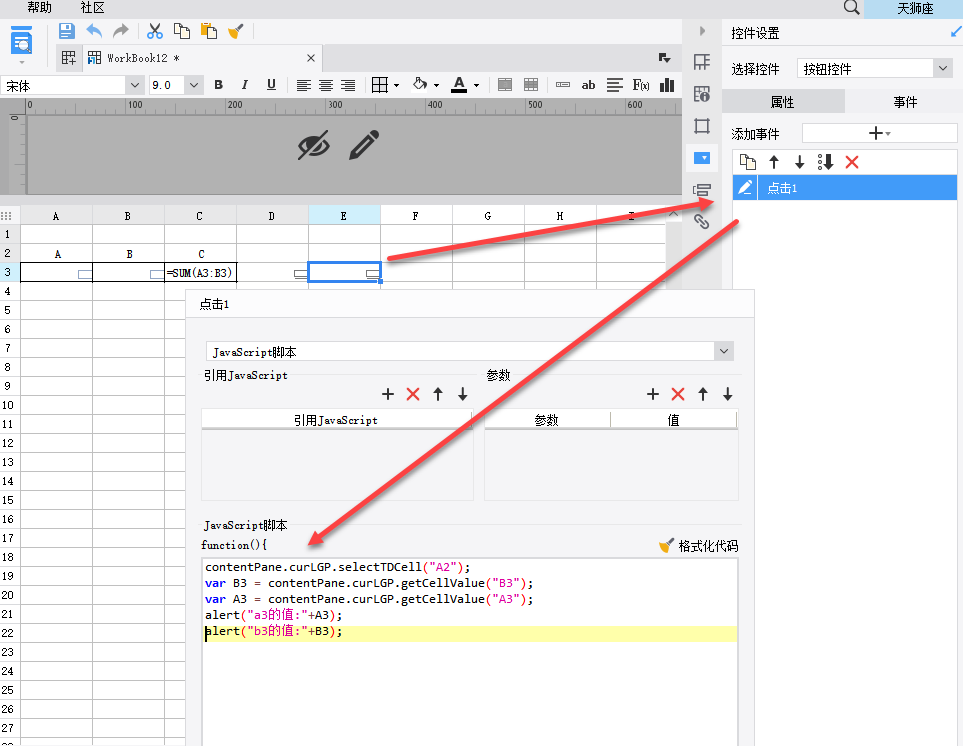Open the 社区 menu
The width and height of the screenshot is (963, 746).
[92, 7]
